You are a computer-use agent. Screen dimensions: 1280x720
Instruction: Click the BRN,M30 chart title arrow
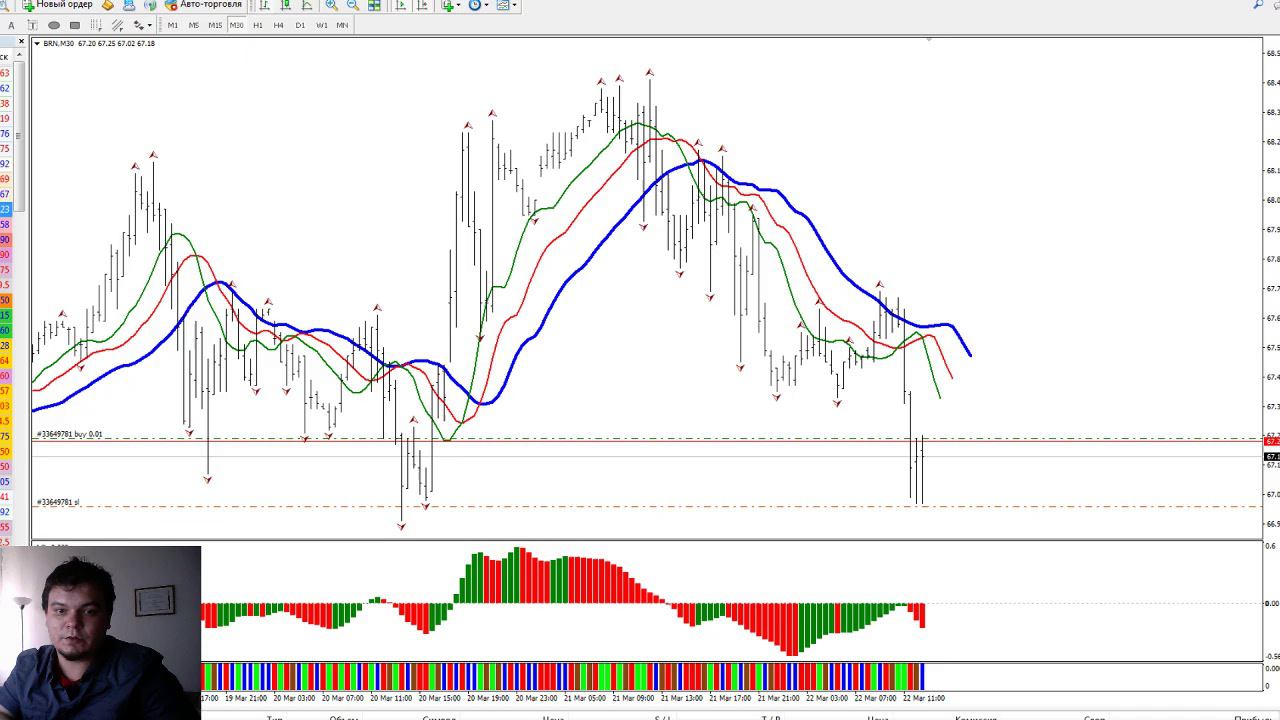coord(37,43)
